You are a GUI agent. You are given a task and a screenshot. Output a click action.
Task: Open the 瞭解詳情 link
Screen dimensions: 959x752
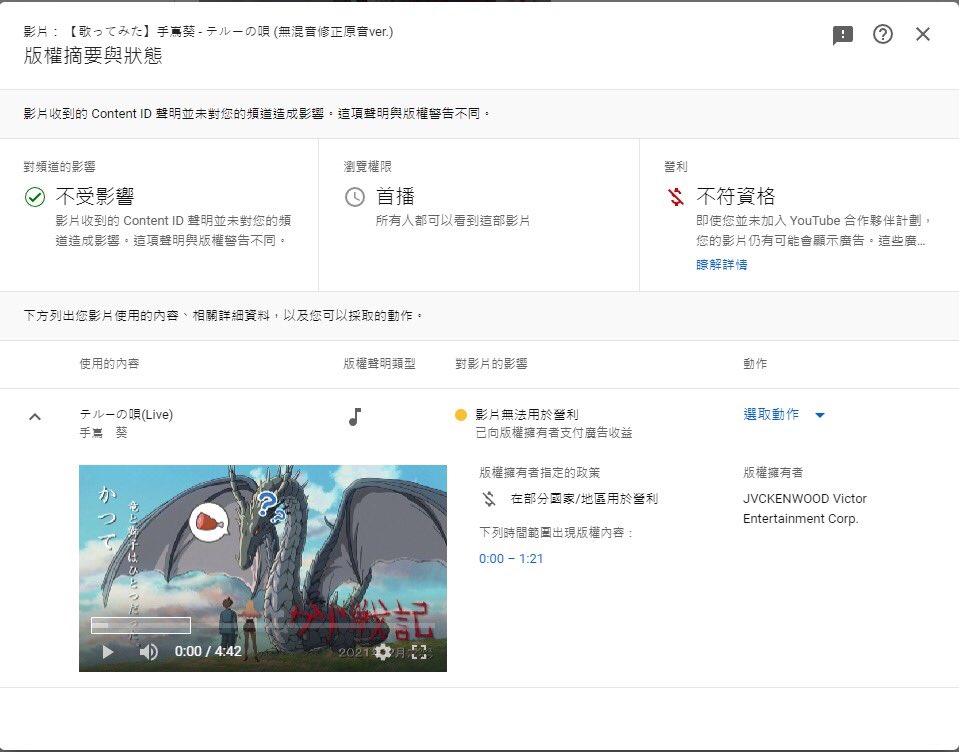pos(721,264)
